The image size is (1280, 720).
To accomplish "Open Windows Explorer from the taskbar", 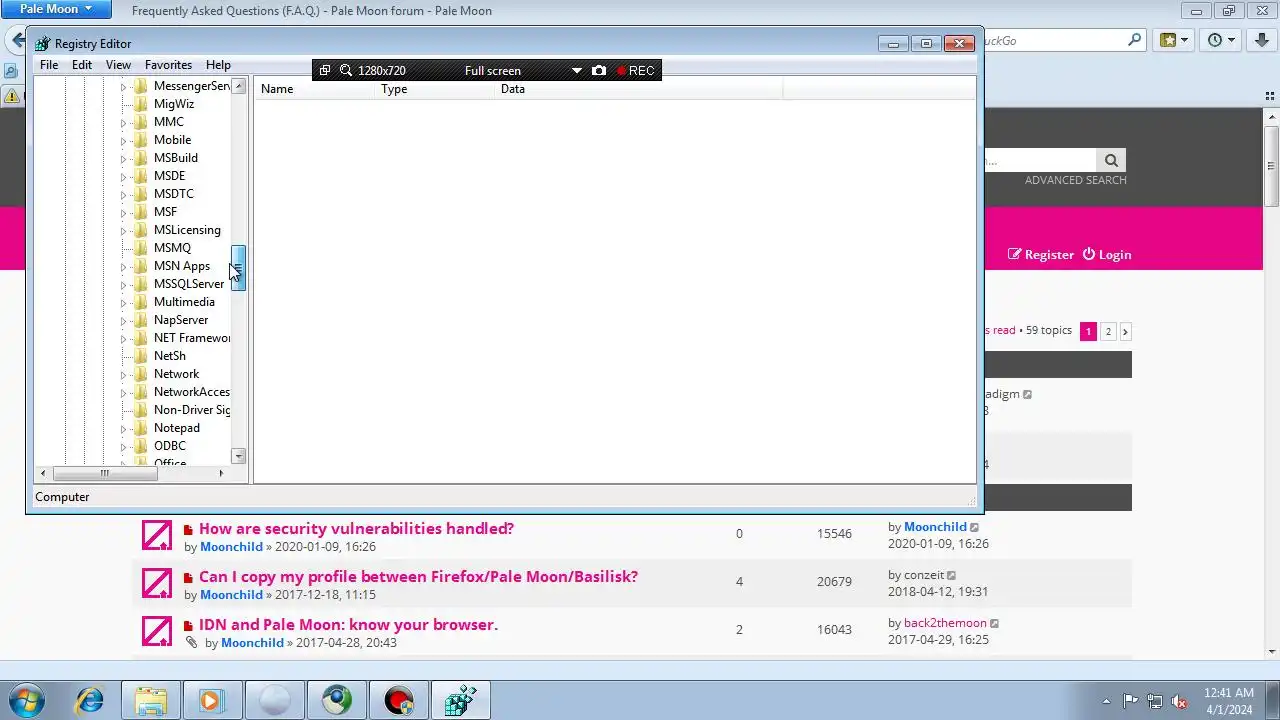I will pyautogui.click(x=151, y=700).
